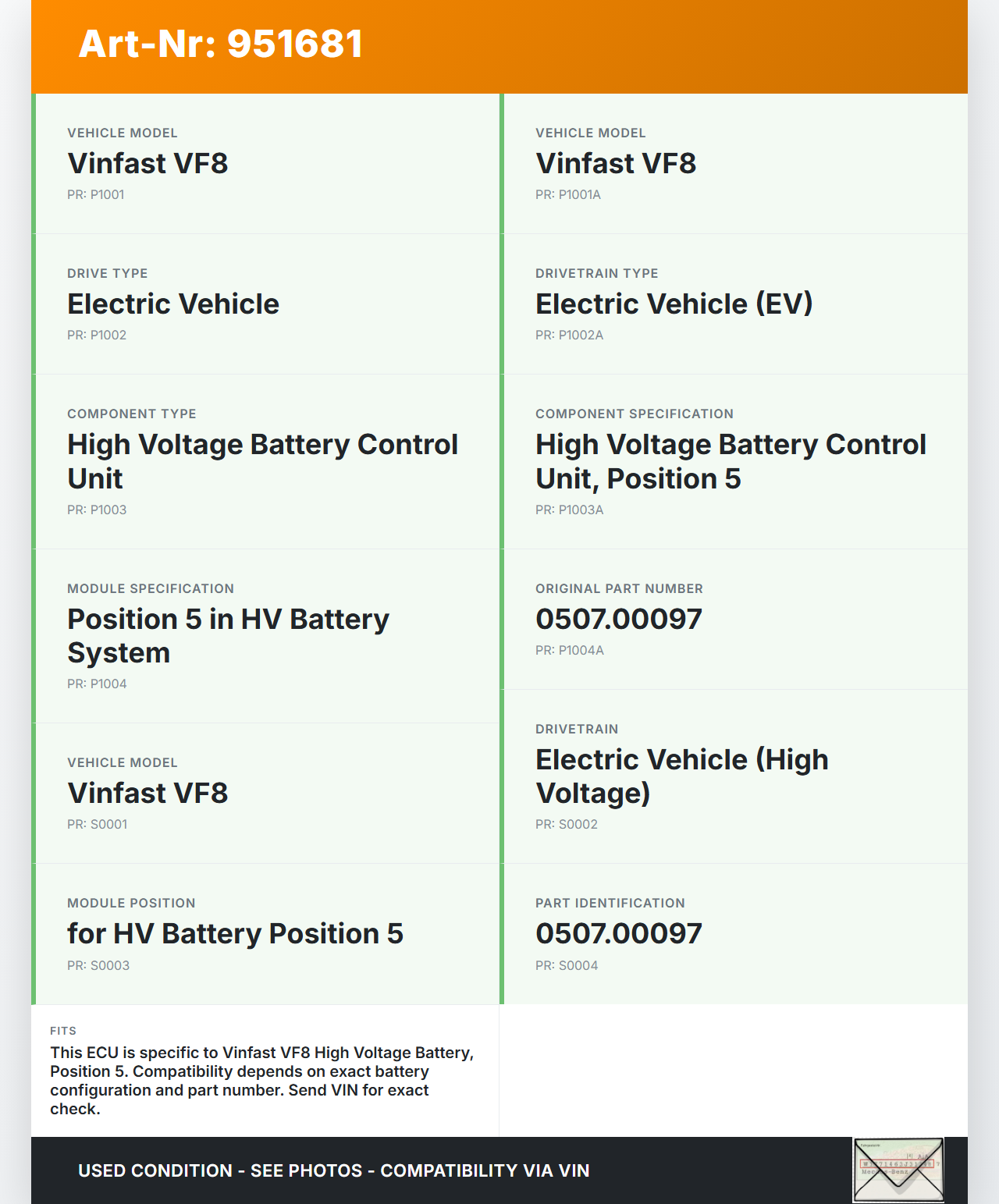Select the Vinfast VF8 card with PR S0001
The width and height of the screenshot is (999, 1204).
(x=265, y=793)
